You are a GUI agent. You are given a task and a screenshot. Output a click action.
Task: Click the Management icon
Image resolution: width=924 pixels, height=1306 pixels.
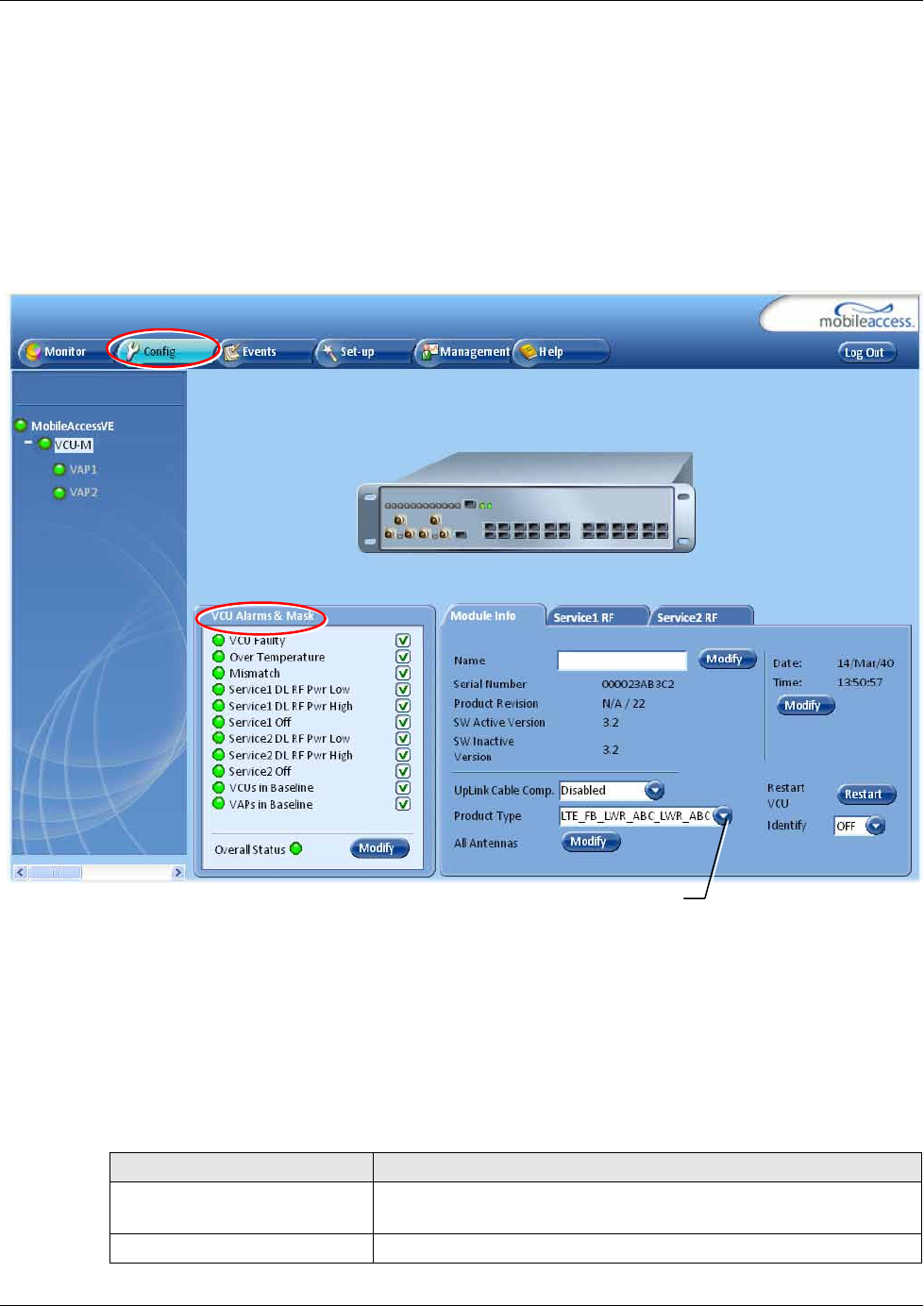click(x=430, y=352)
